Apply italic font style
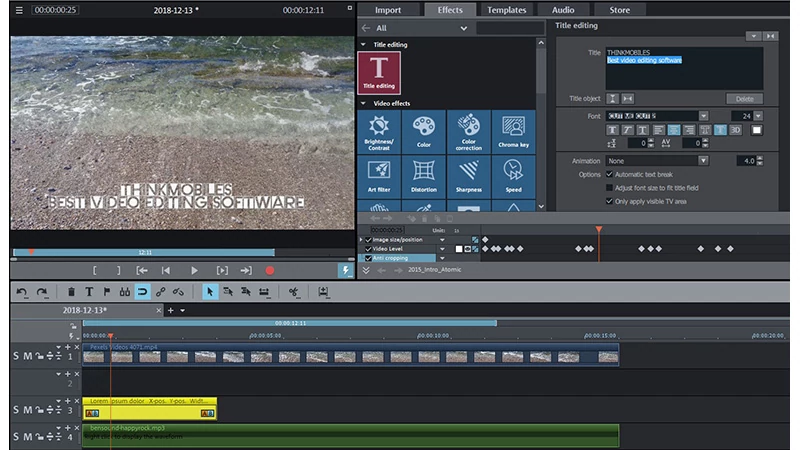The image size is (800, 450). [628, 130]
